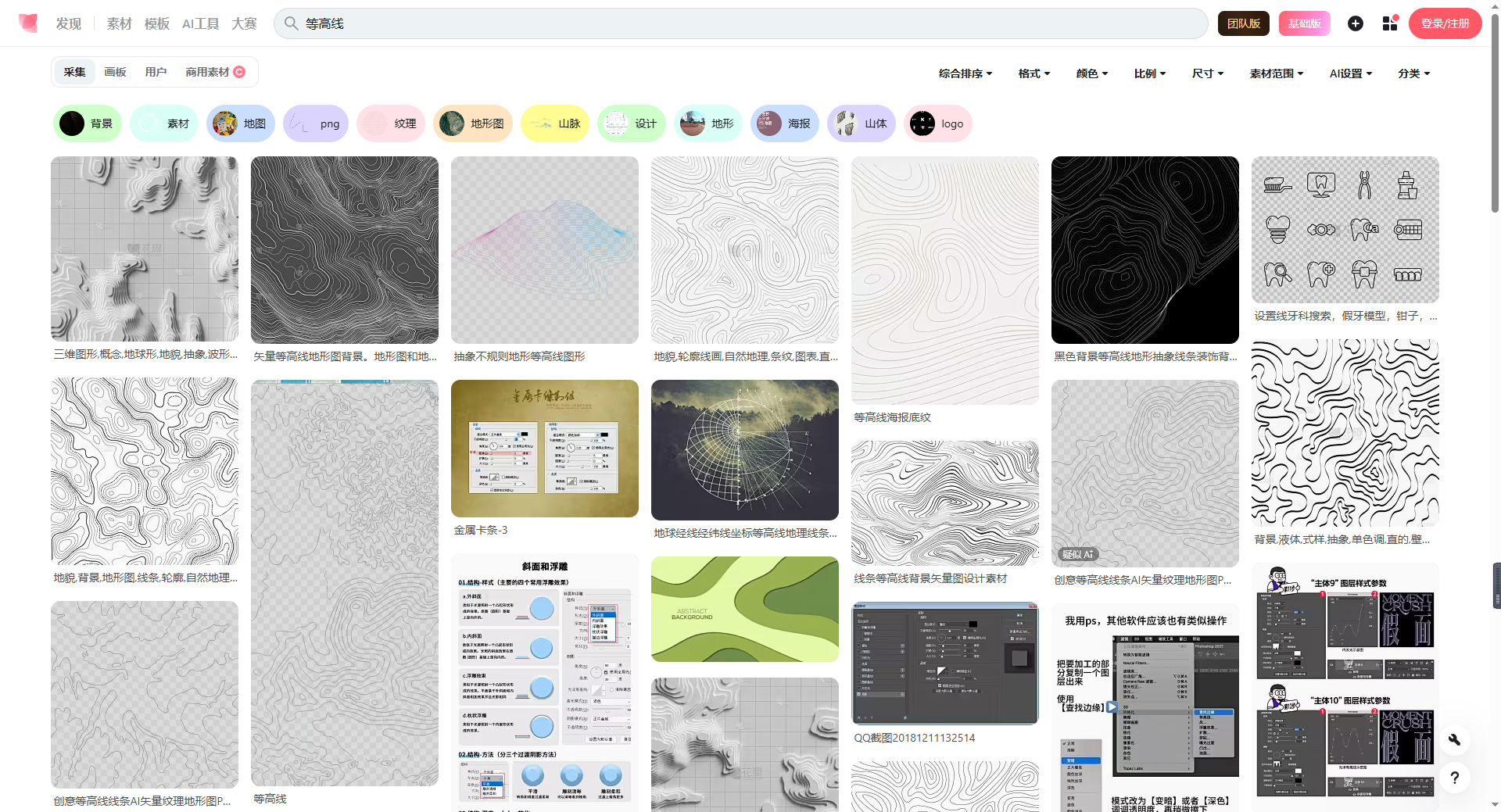The height and width of the screenshot is (812, 1501).
Task: Open the 素材 nav item
Action: click(119, 23)
